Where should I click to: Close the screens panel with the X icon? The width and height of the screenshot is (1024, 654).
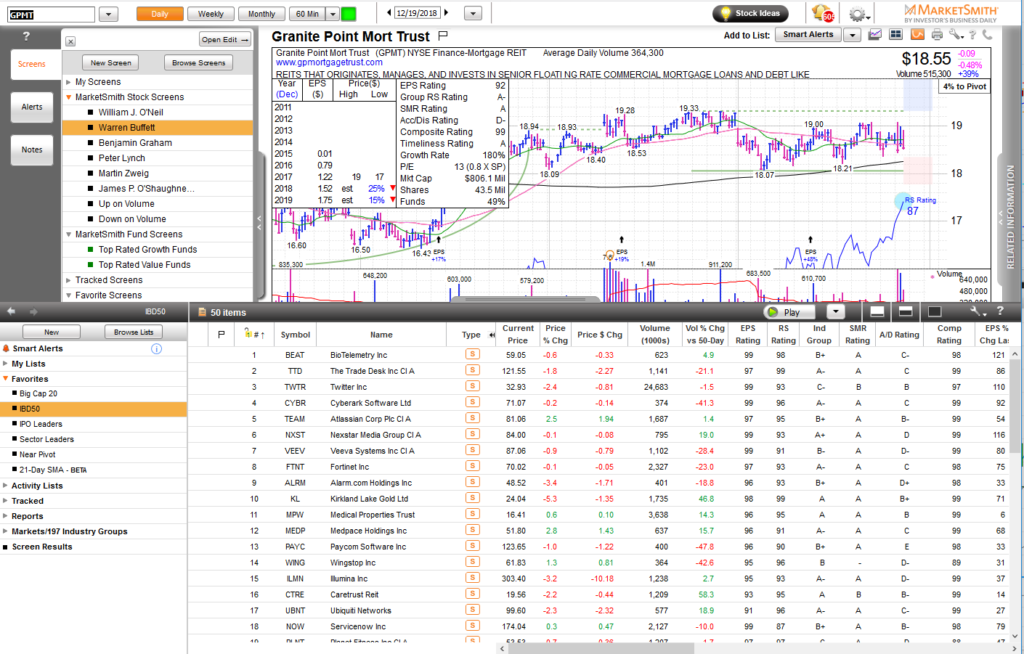click(71, 41)
